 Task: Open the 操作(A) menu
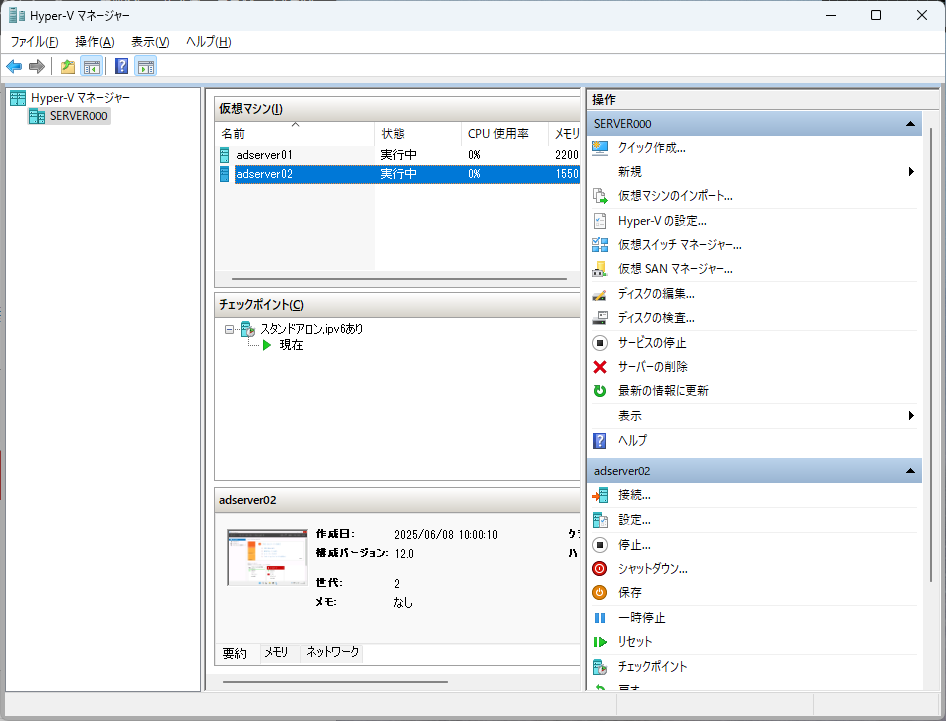tap(95, 42)
